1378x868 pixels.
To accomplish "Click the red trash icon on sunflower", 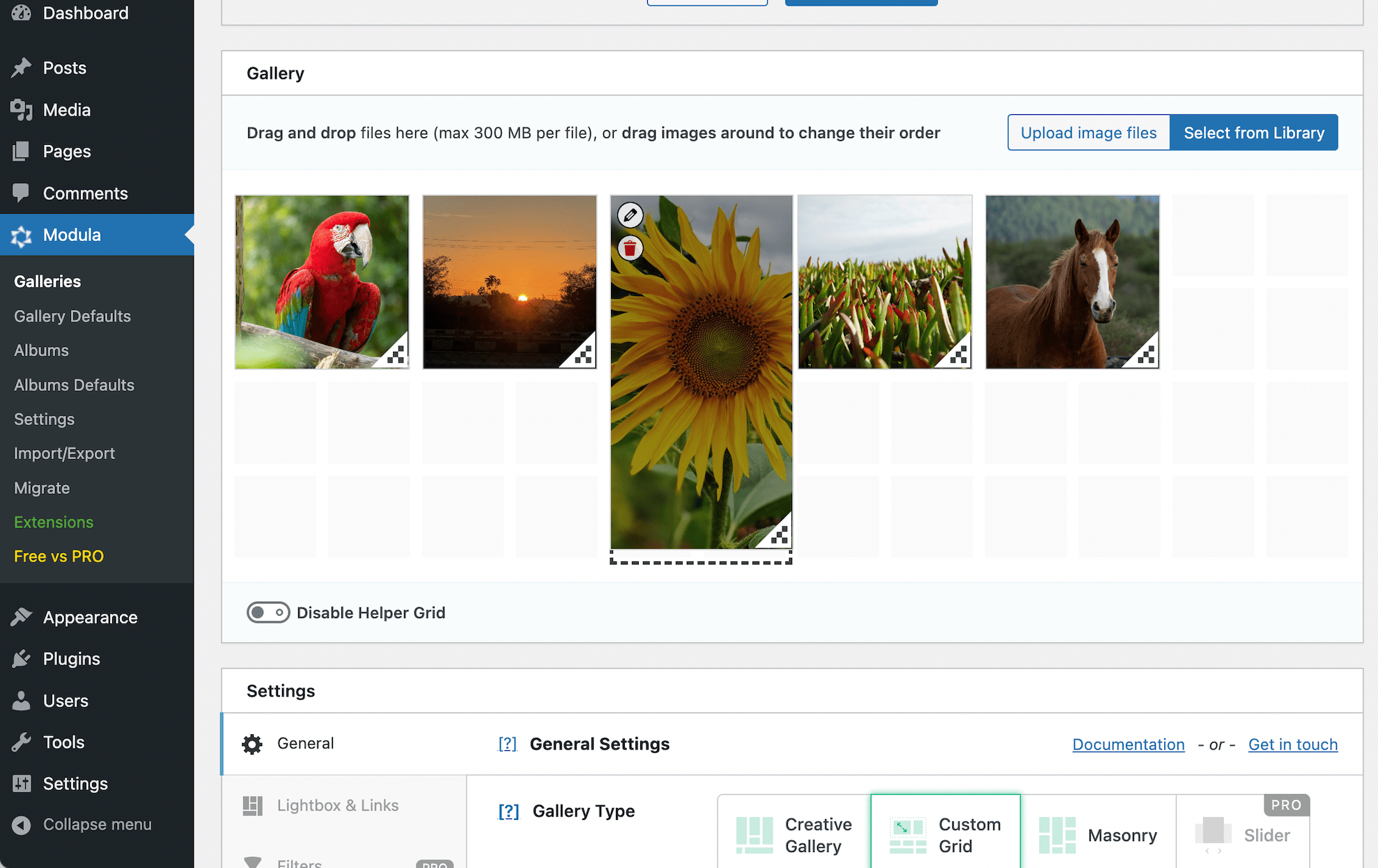I will tap(630, 249).
